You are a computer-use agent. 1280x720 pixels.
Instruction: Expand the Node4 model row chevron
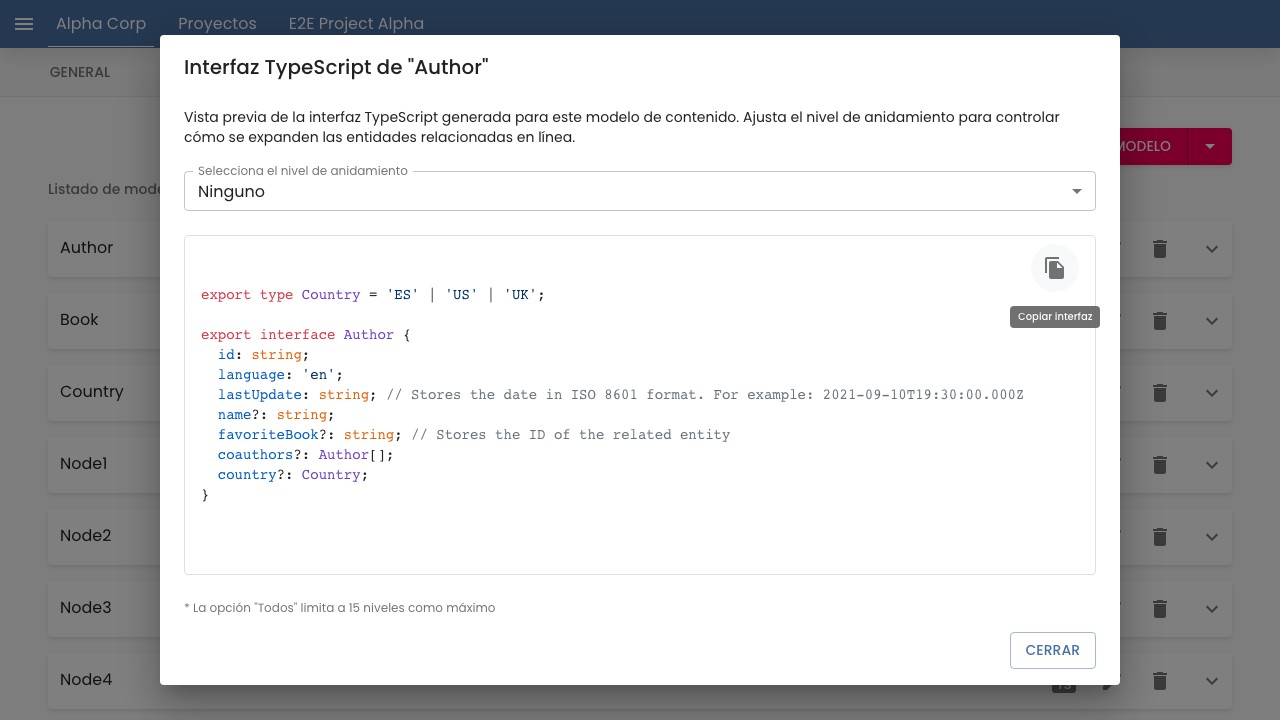[x=1212, y=681]
